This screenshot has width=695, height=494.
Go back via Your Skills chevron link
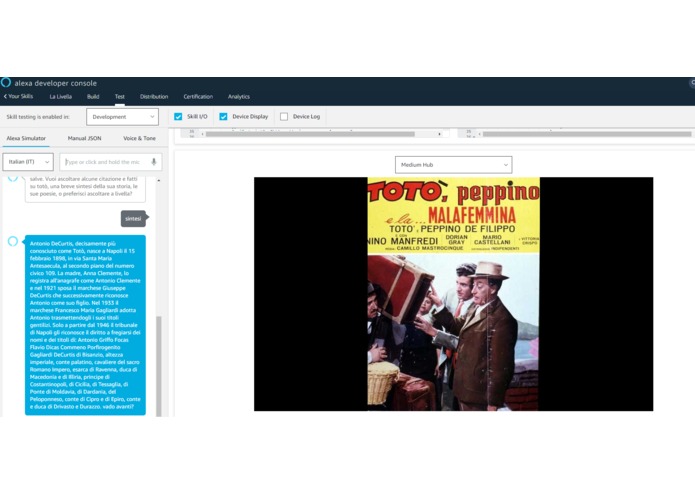[18, 96]
